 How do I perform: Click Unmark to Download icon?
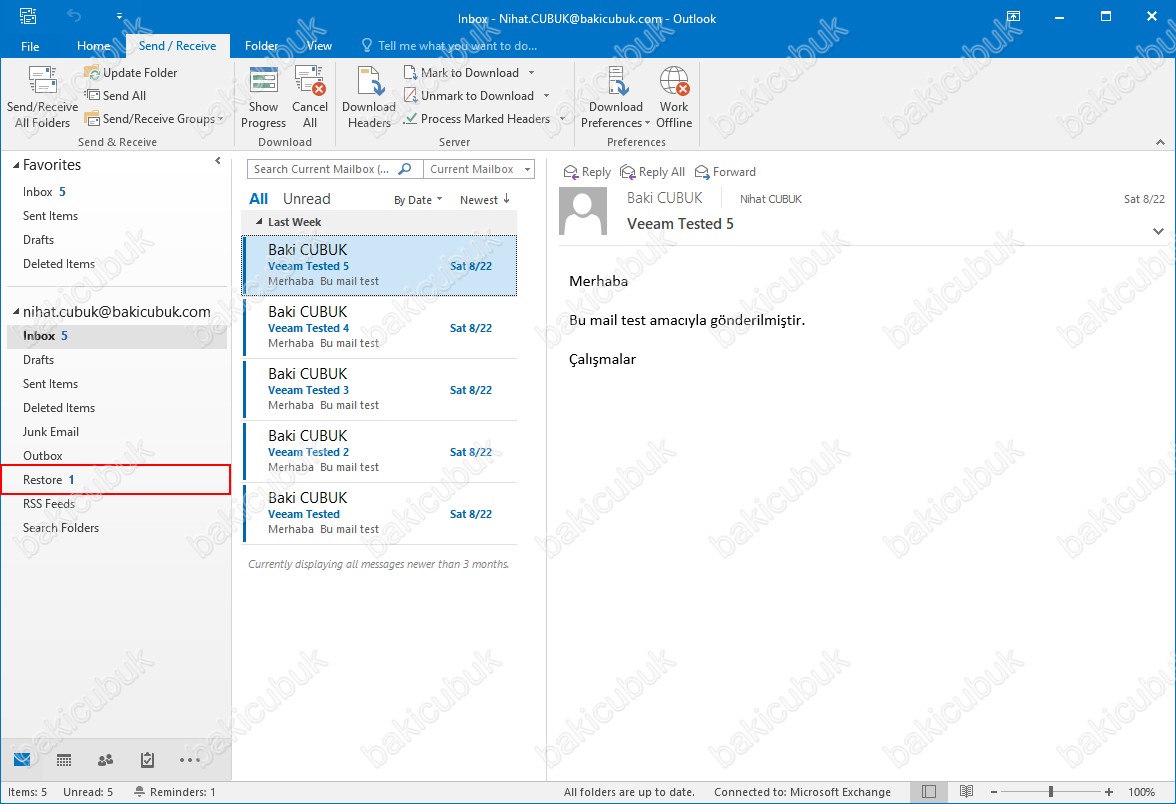(x=410, y=95)
